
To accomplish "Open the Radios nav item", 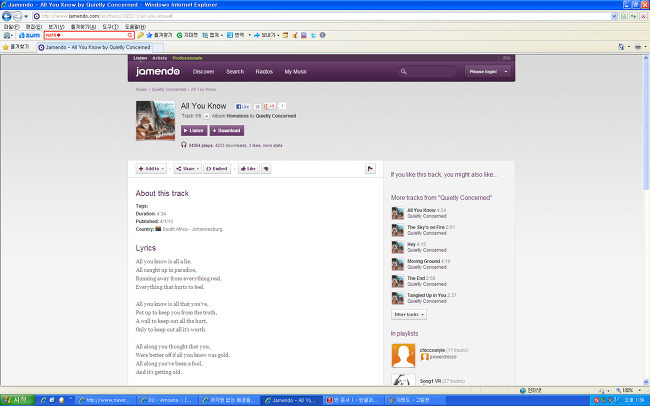I will [x=264, y=72].
